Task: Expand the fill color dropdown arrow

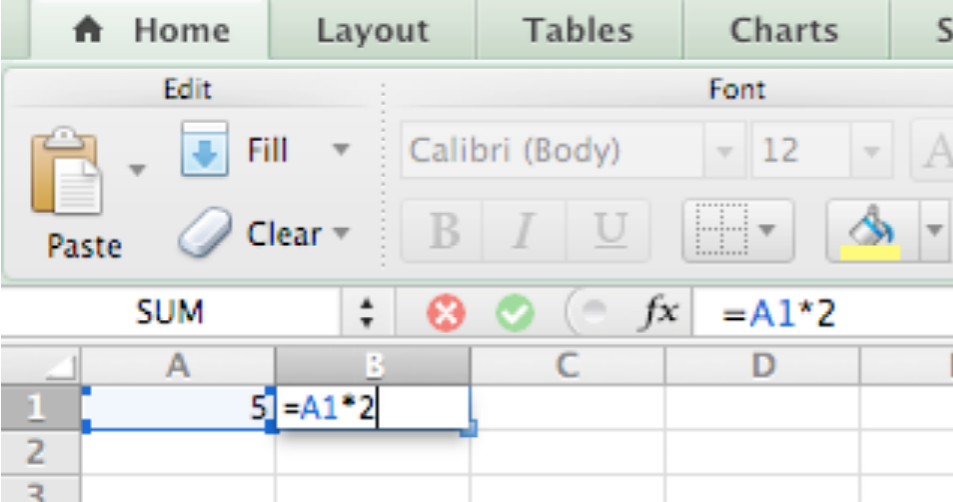Action: pyautogui.click(x=934, y=230)
